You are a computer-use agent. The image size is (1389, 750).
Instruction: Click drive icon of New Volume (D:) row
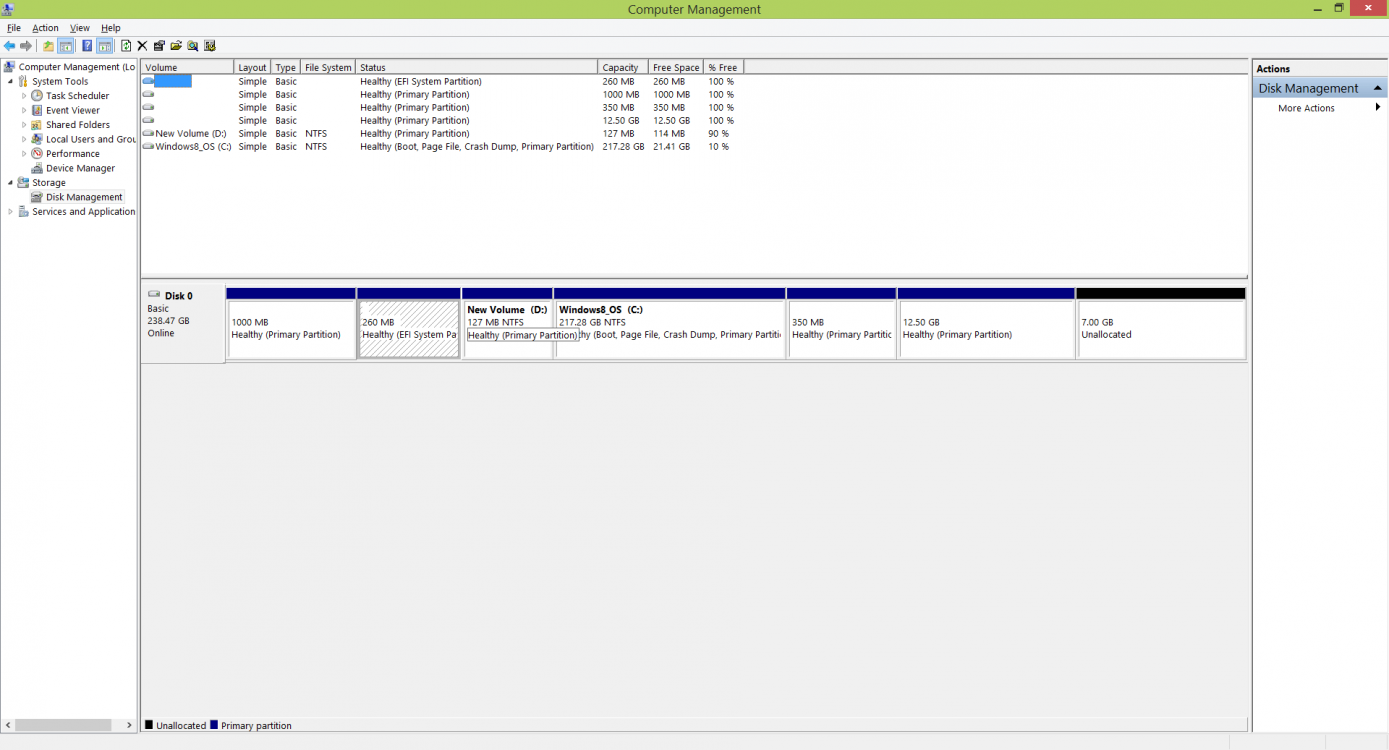(x=148, y=133)
